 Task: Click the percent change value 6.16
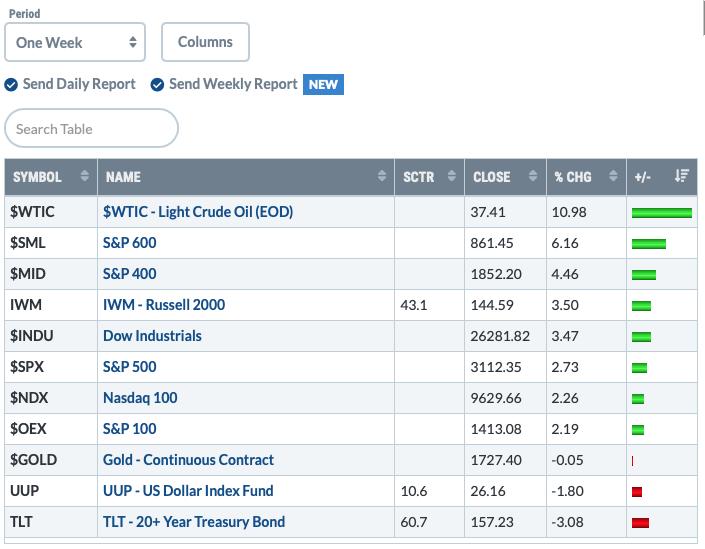point(565,243)
